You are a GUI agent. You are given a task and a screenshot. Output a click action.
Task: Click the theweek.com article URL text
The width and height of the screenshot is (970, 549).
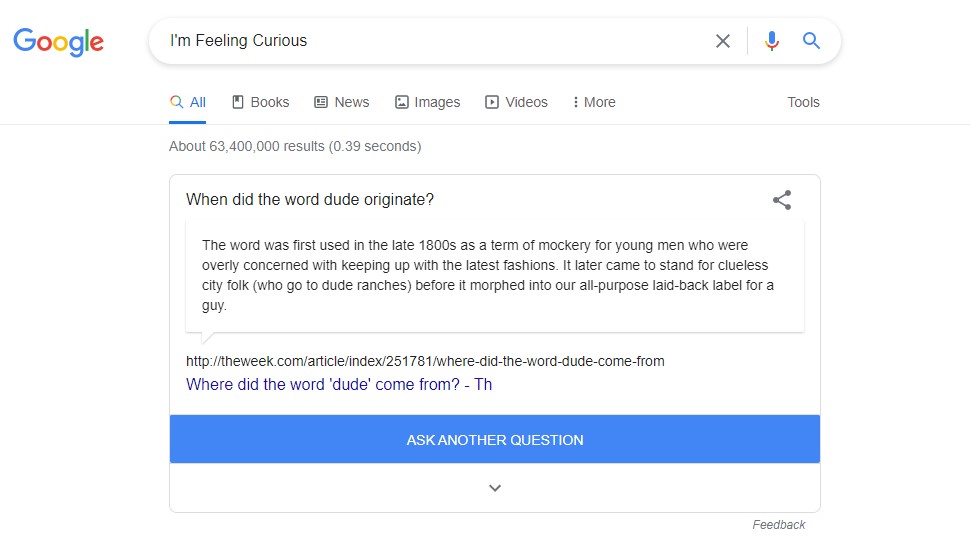pyautogui.click(x=425, y=361)
